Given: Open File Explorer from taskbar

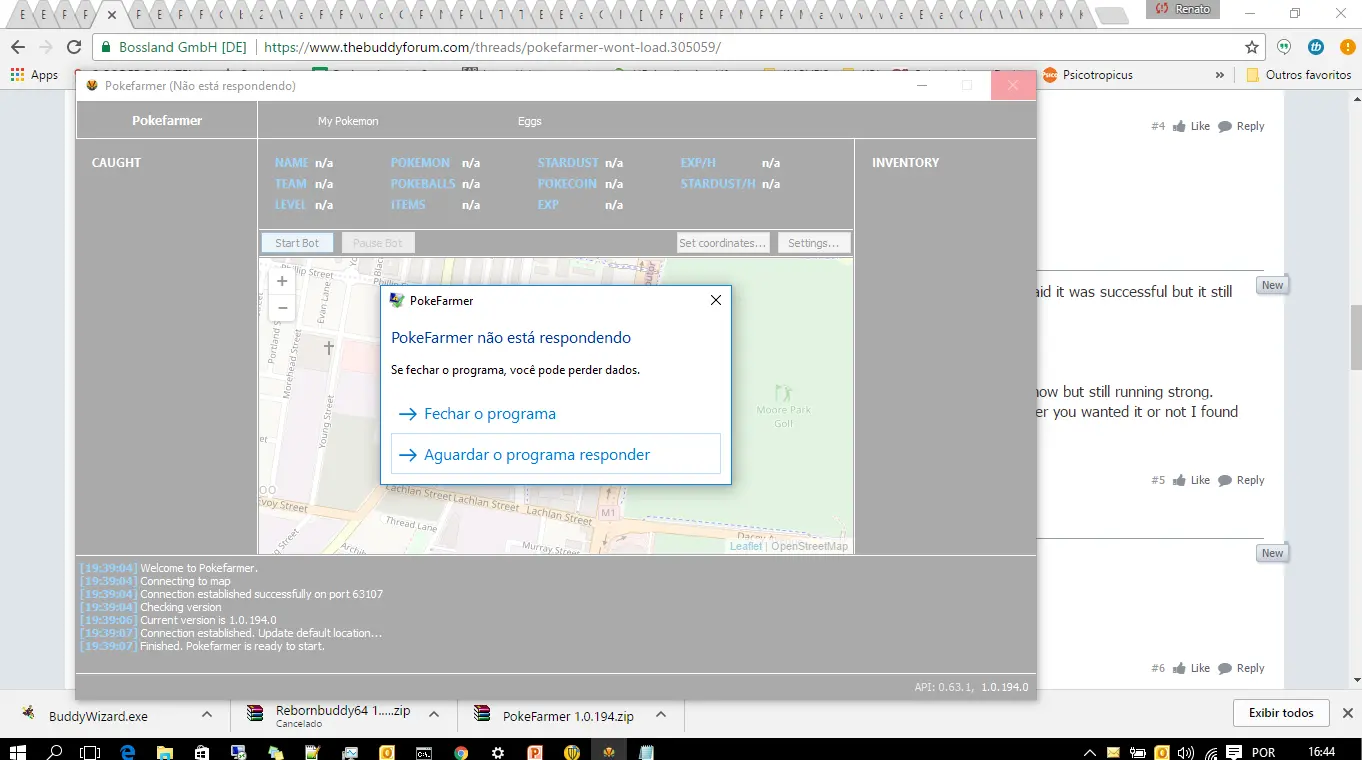Looking at the screenshot, I should (165, 751).
